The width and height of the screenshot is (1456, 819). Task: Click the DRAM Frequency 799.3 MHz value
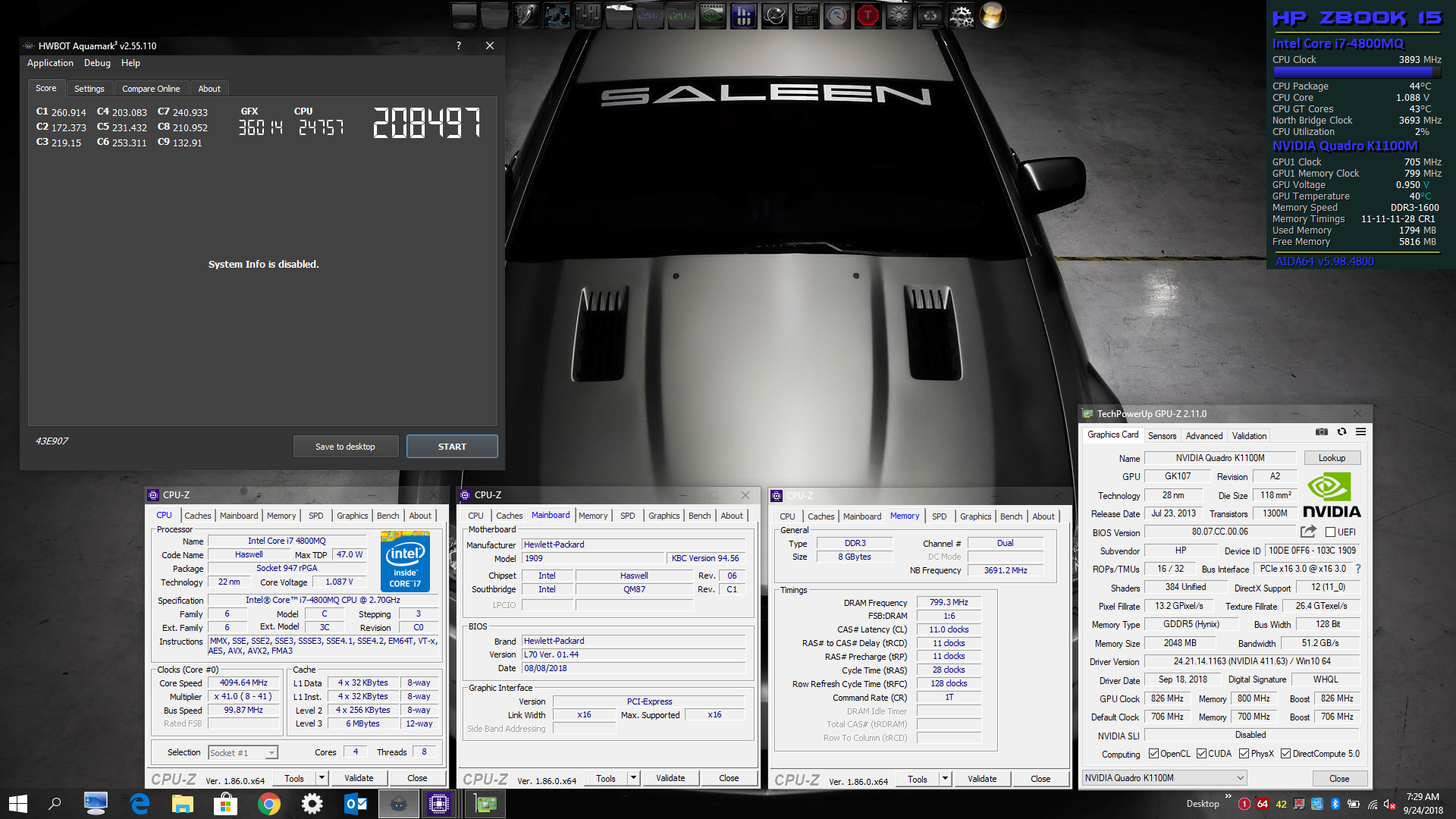(x=949, y=602)
